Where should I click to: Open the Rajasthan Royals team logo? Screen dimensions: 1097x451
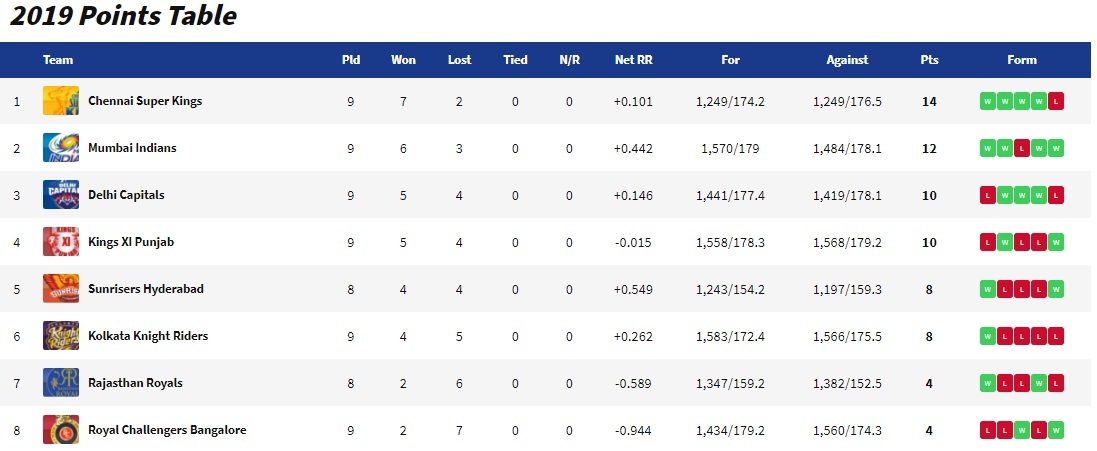click(x=61, y=382)
